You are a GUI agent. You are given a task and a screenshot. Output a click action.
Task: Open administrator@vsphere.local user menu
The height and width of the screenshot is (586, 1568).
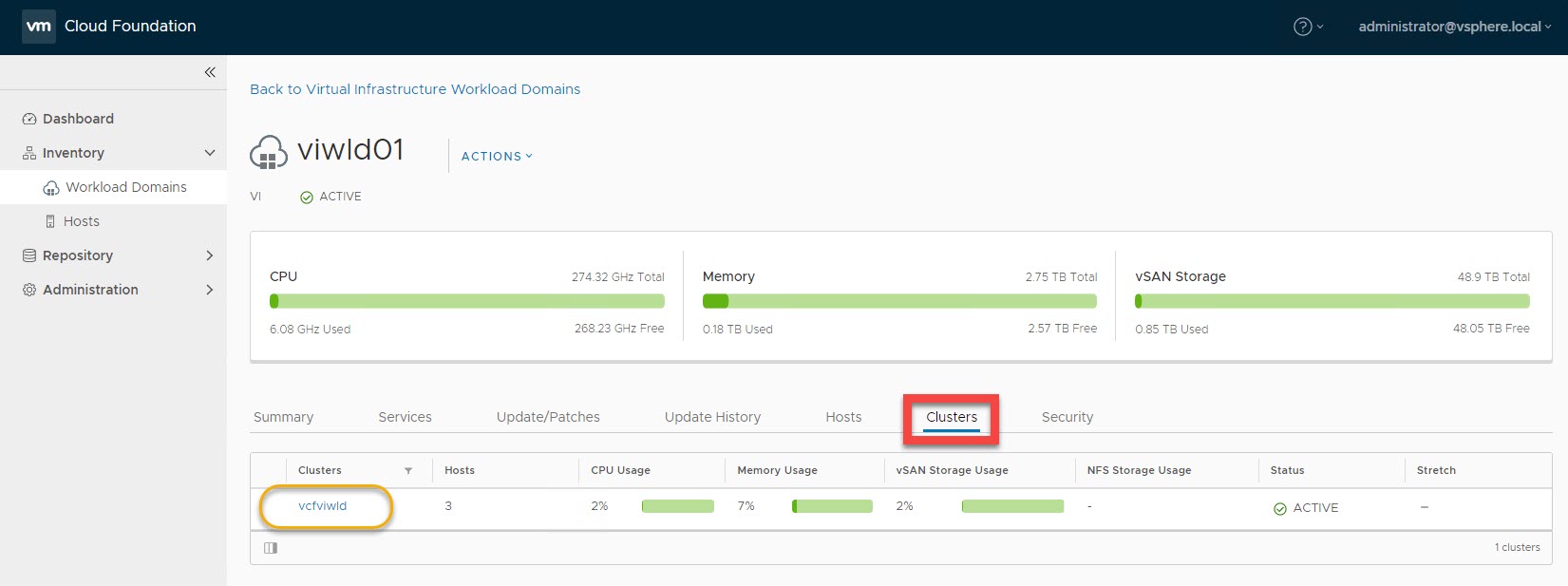[1454, 27]
